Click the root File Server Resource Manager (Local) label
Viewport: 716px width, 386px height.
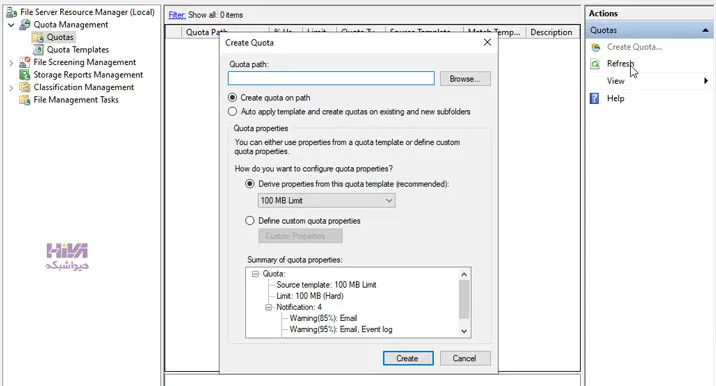pos(88,12)
